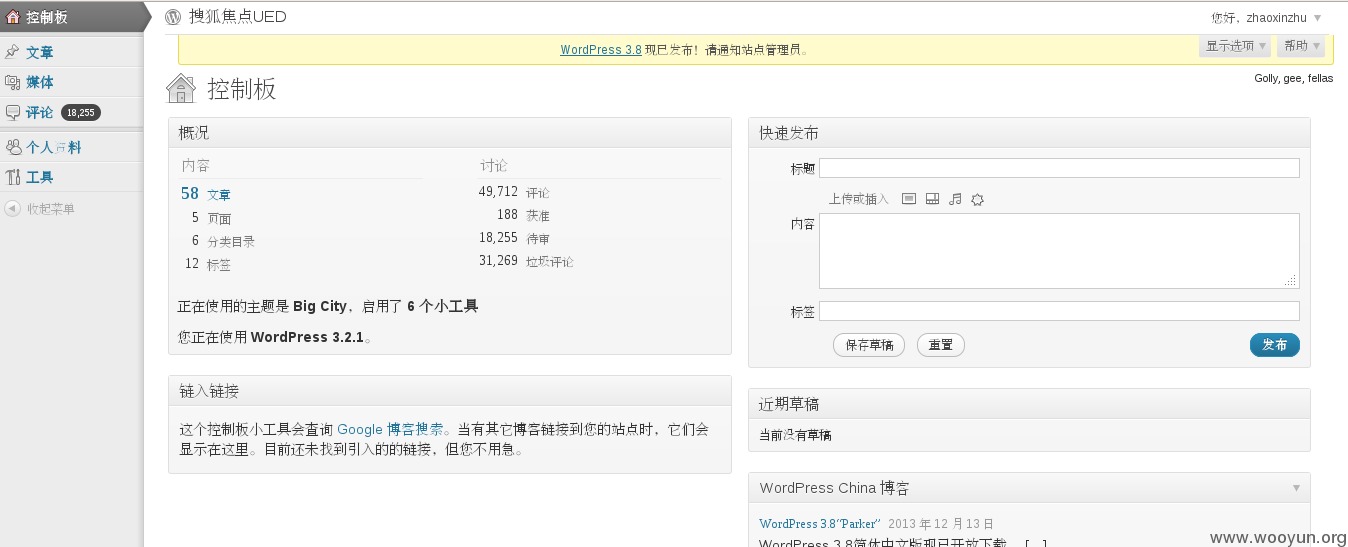This screenshot has width=1348, height=547.
Task: Open the 媒体 media menu
Action: 40,82
